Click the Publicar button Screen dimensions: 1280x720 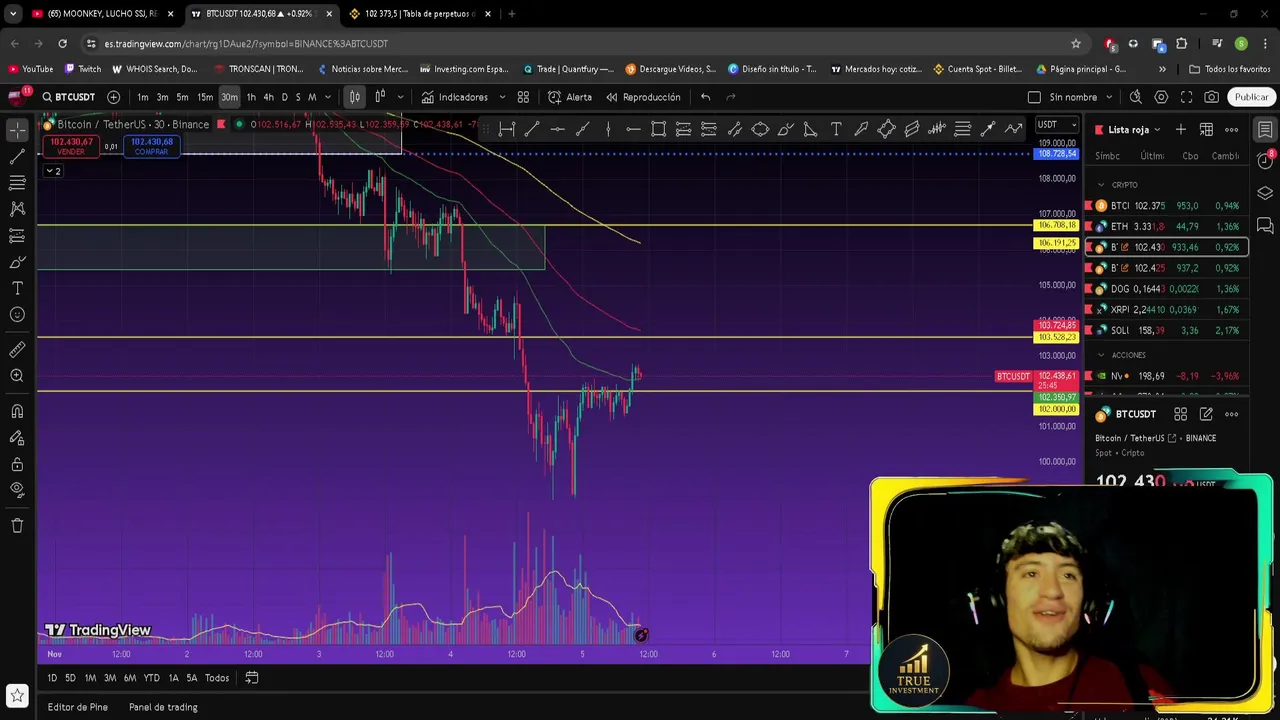click(x=1251, y=97)
